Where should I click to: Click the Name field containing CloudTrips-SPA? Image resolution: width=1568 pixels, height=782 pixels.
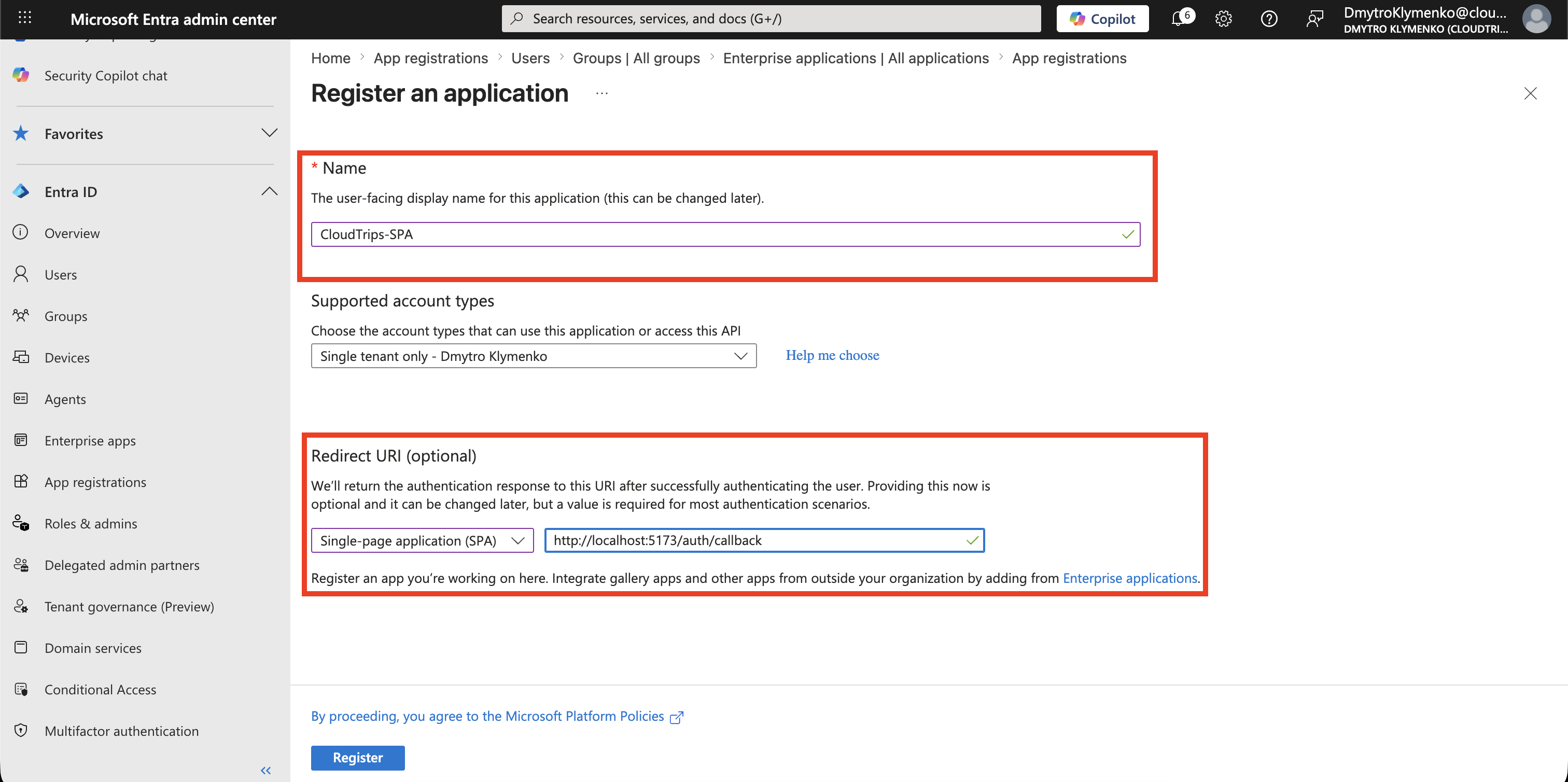725,234
